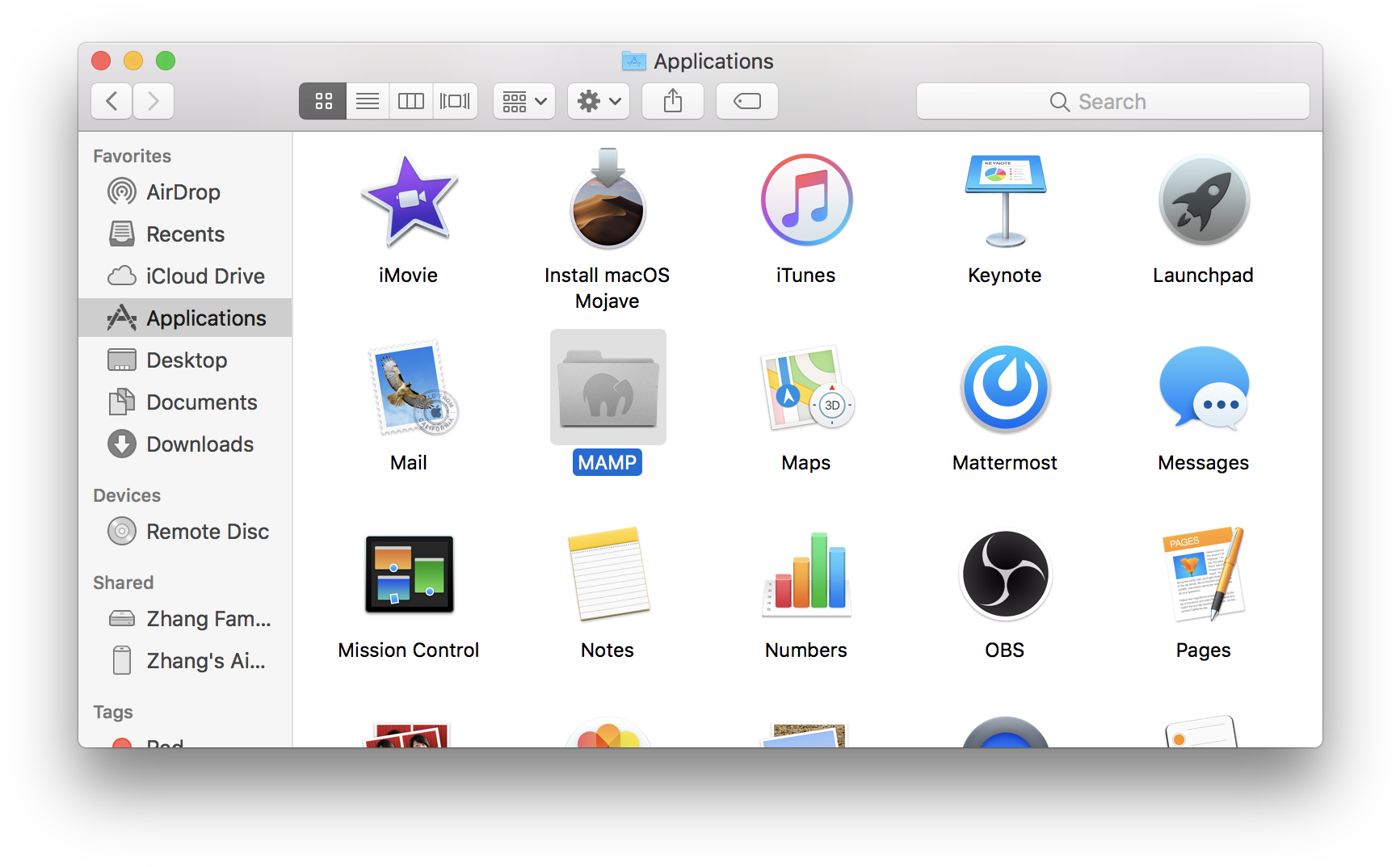Click the Mission Control label text
This screenshot has height=867, width=1400.
(409, 650)
